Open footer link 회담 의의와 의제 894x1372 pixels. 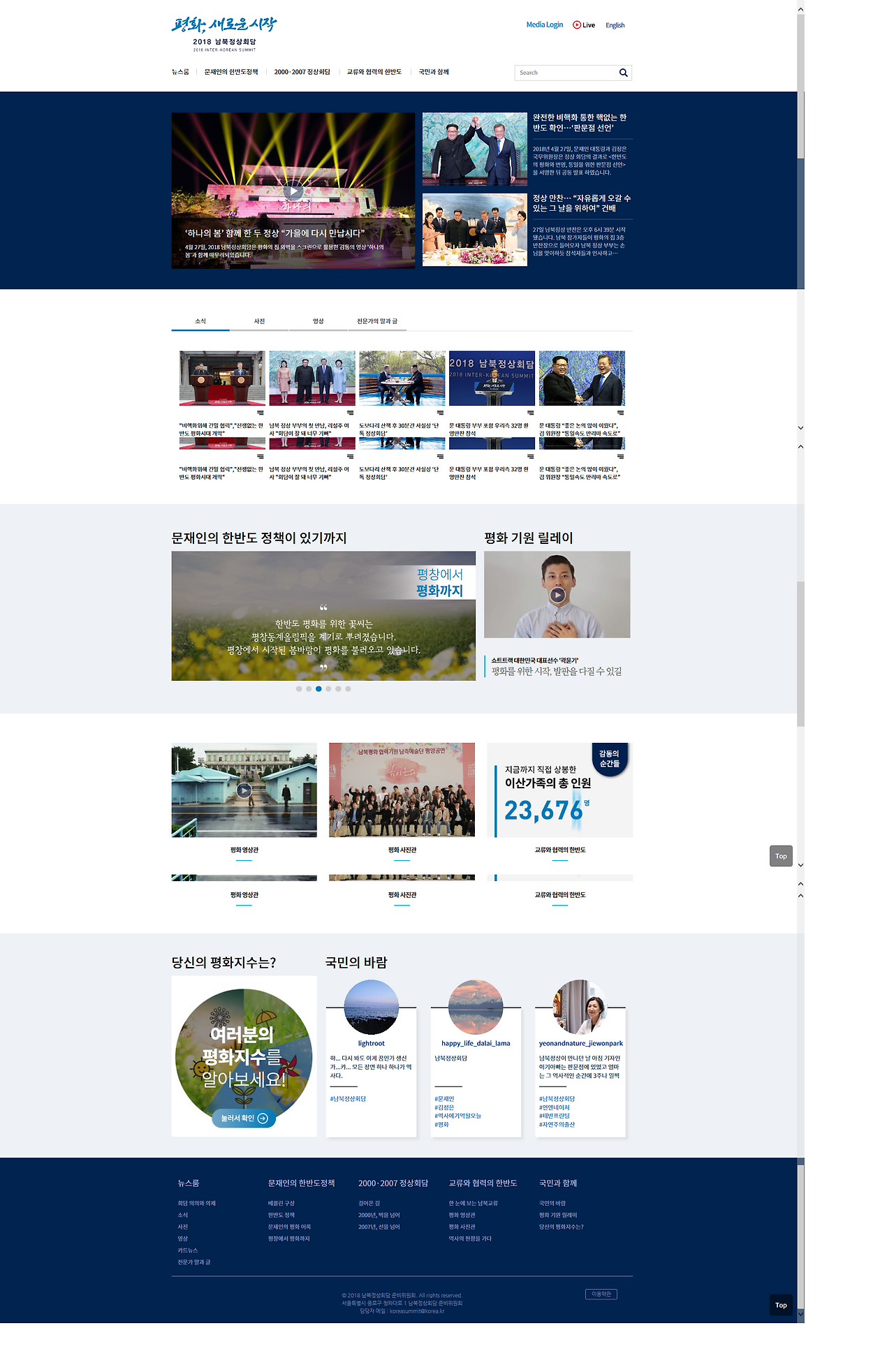[197, 1204]
